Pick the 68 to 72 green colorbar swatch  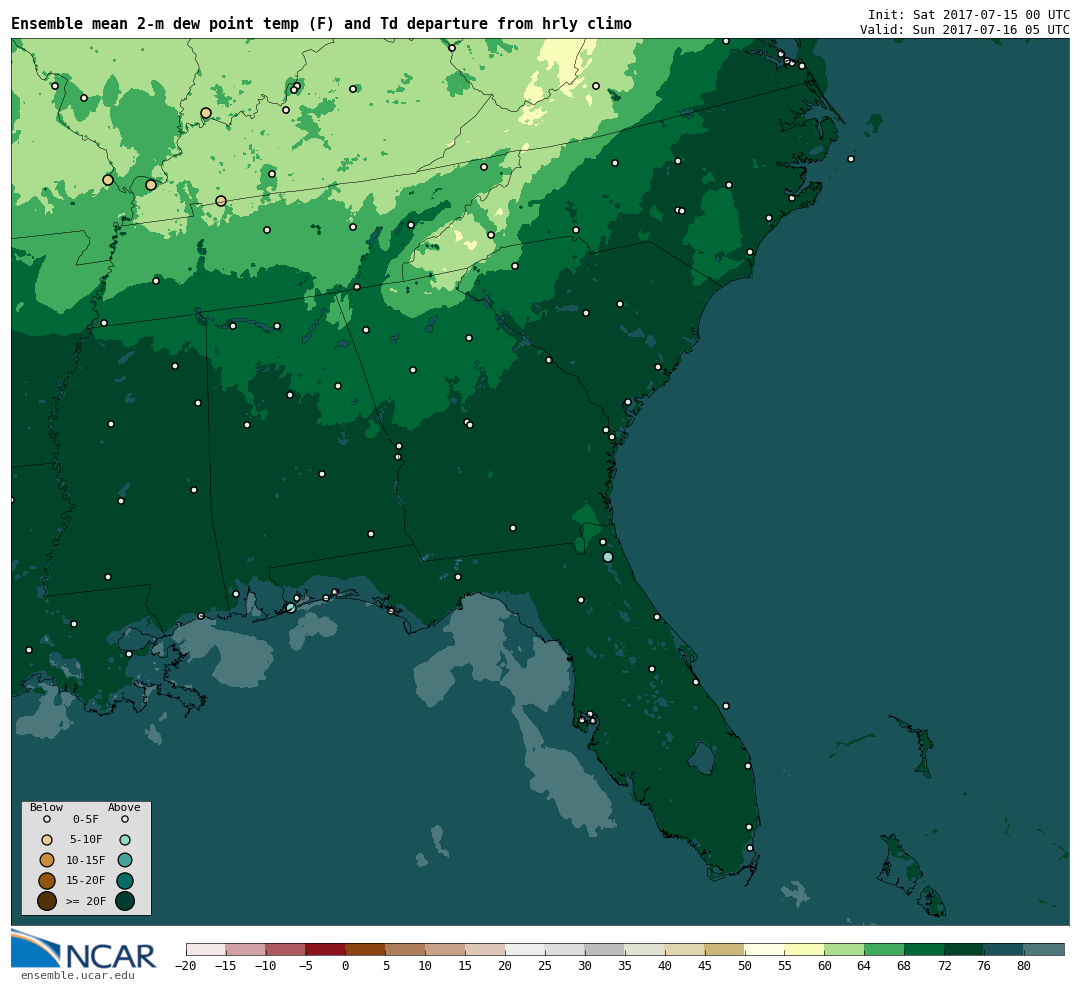click(x=924, y=949)
